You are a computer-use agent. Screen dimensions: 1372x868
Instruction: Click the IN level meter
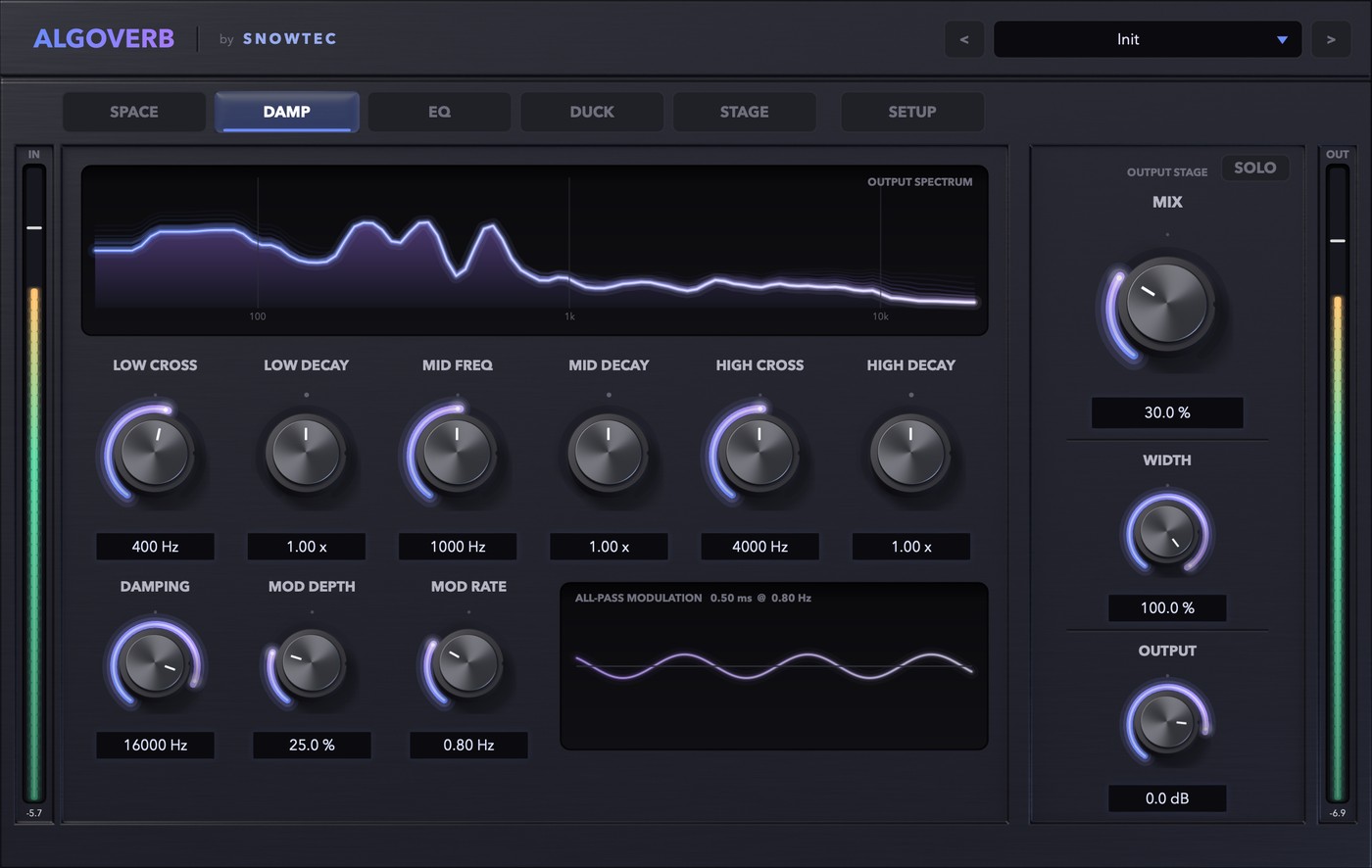click(34, 484)
